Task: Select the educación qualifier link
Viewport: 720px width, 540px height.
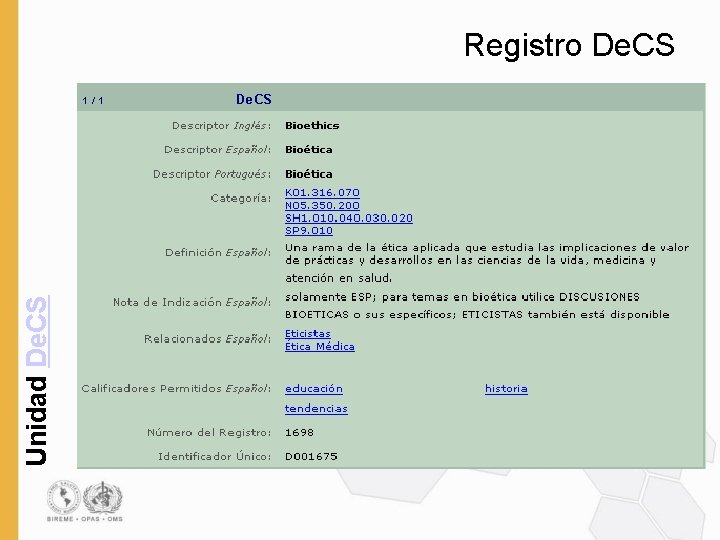Action: [314, 388]
